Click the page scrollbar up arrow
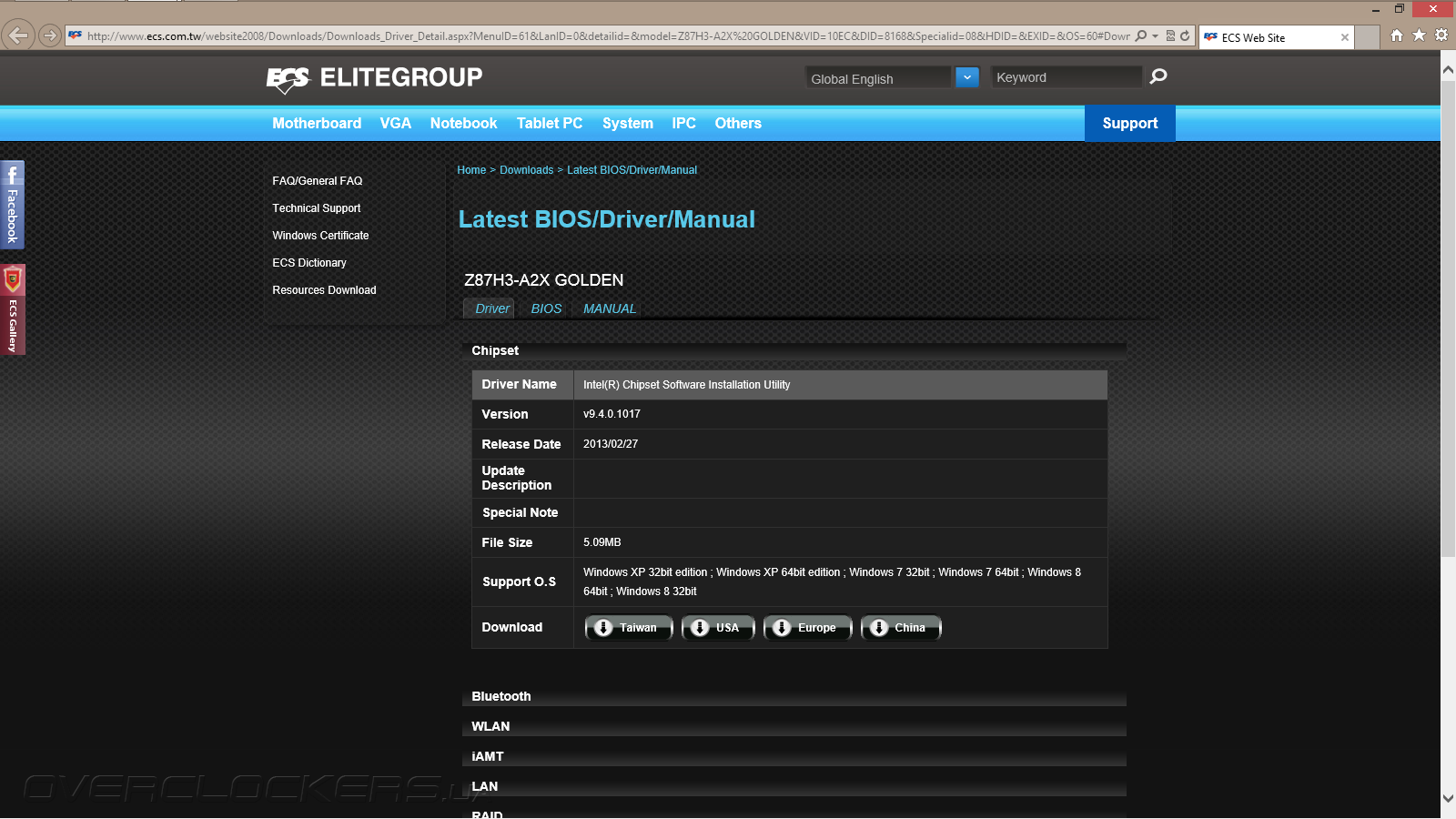This screenshot has width=1456, height=819. [x=1448, y=70]
